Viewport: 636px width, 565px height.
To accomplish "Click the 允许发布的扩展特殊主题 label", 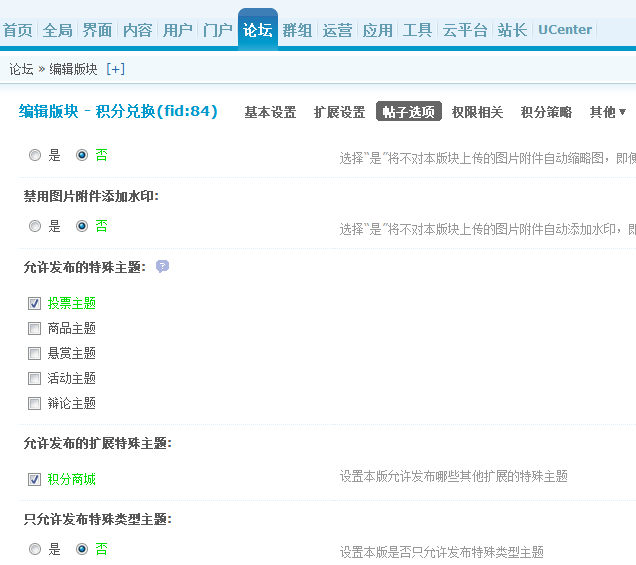I will click(98, 443).
